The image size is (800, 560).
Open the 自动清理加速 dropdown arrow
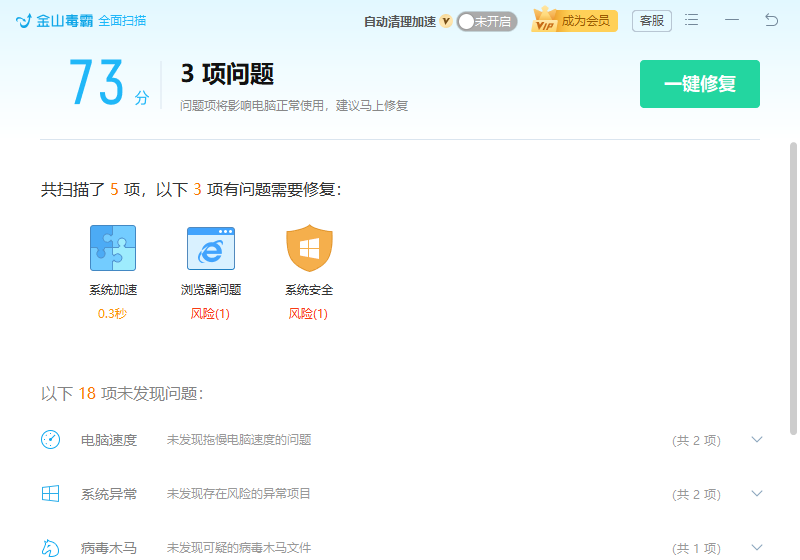coord(446,21)
